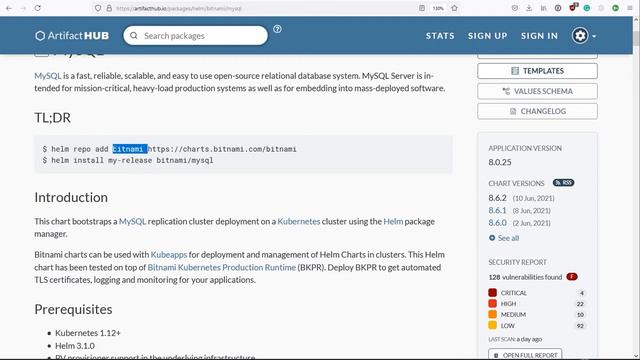Click the HIGH severity color swatch

(493, 304)
